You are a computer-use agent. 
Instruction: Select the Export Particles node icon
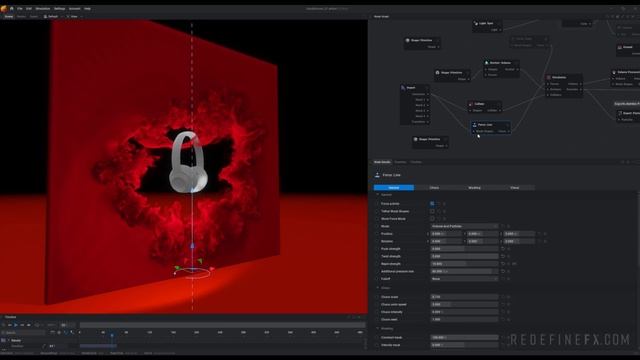point(620,113)
